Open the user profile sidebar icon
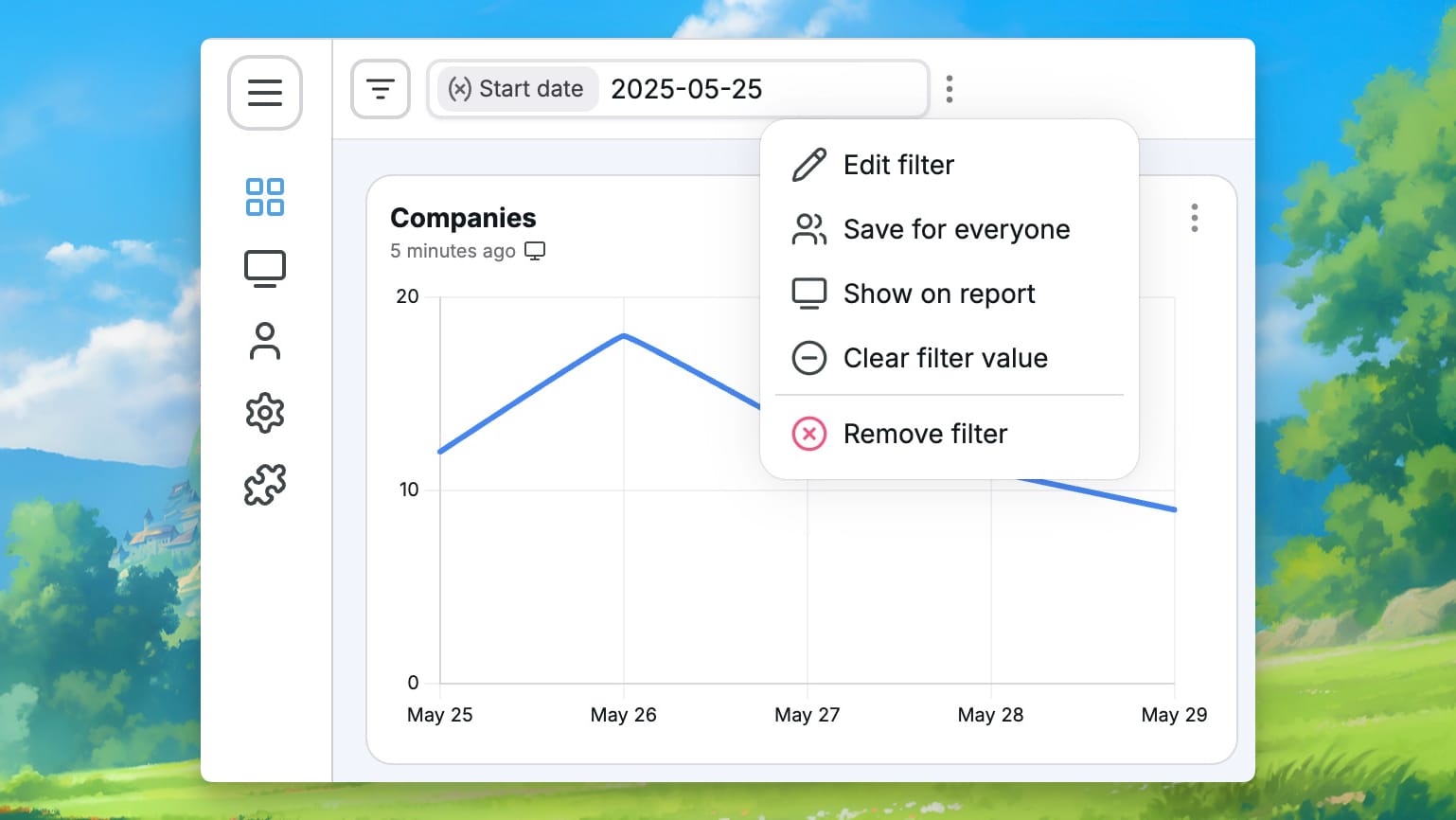Screen dimensions: 1456x820 (264, 341)
